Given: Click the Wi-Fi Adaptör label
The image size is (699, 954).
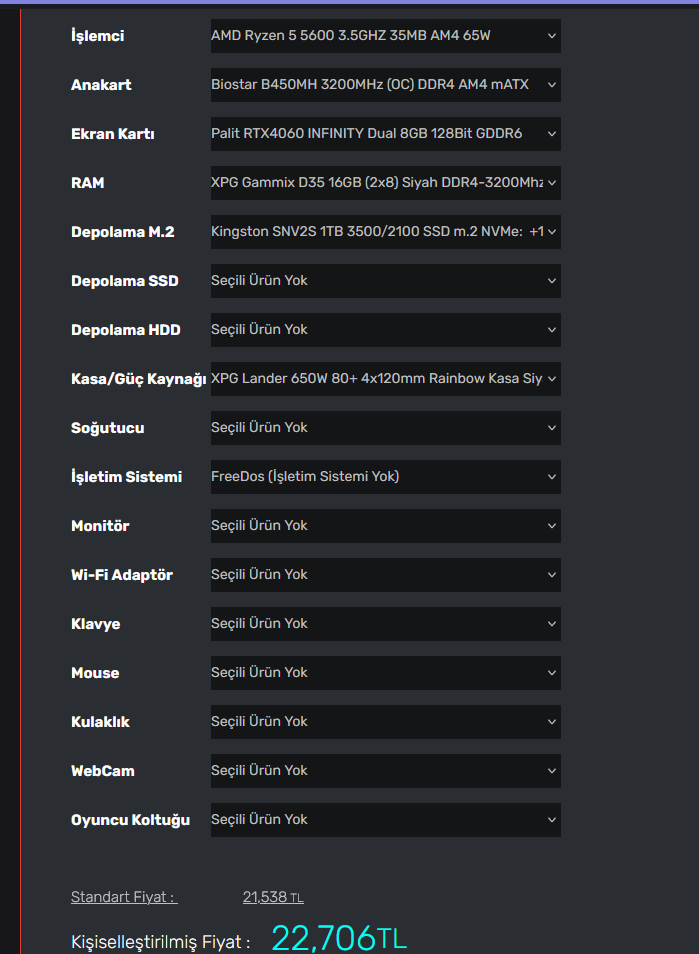Looking at the screenshot, I should pyautogui.click(x=122, y=575).
